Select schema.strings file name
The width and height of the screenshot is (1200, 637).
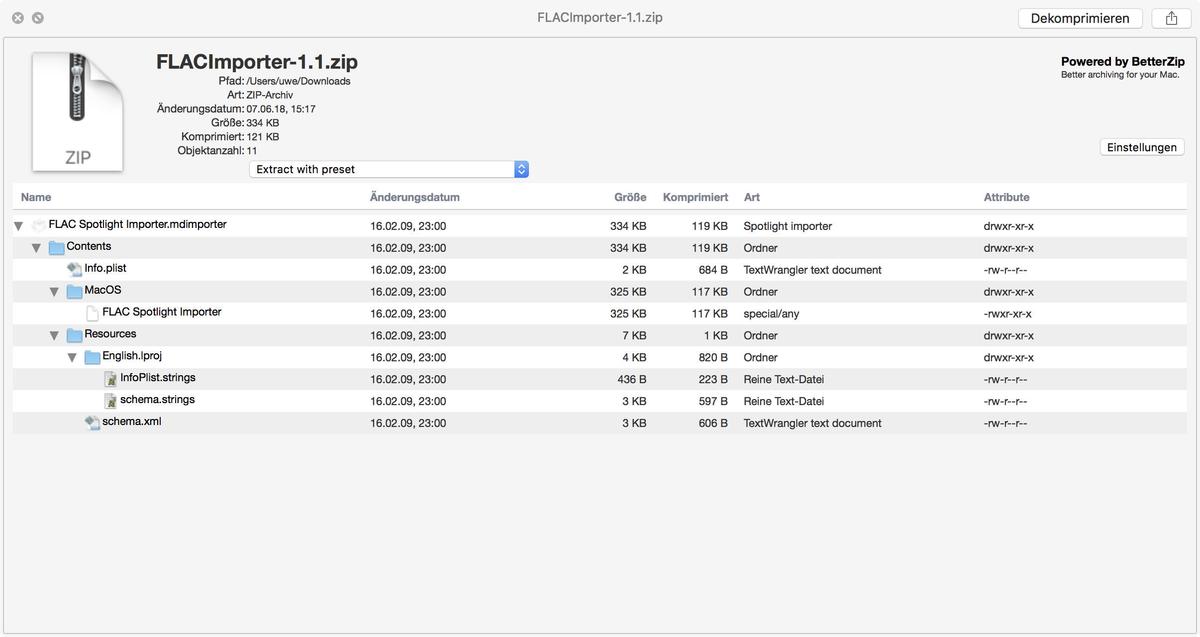coord(158,400)
